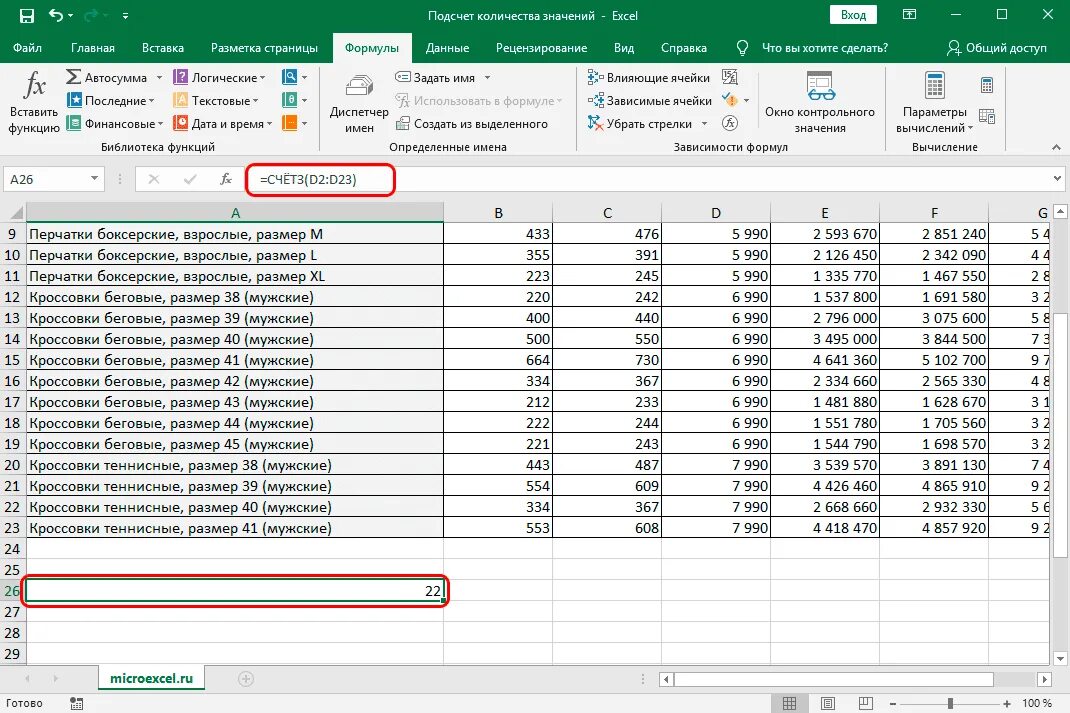Click Задать имя define name
1070x713 pixels.
coord(436,77)
